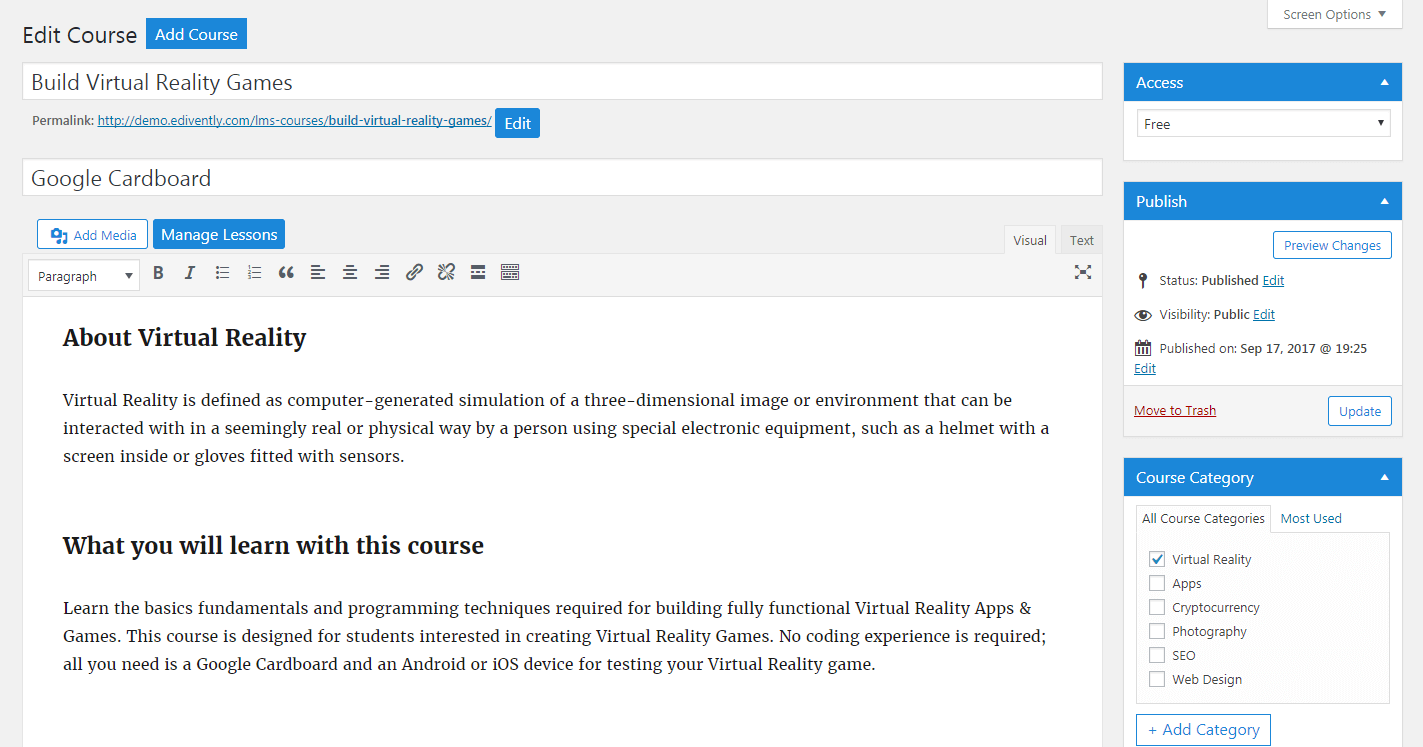Image resolution: width=1423 pixels, height=747 pixels.
Task: Move the course to Trash
Action: coord(1175,411)
